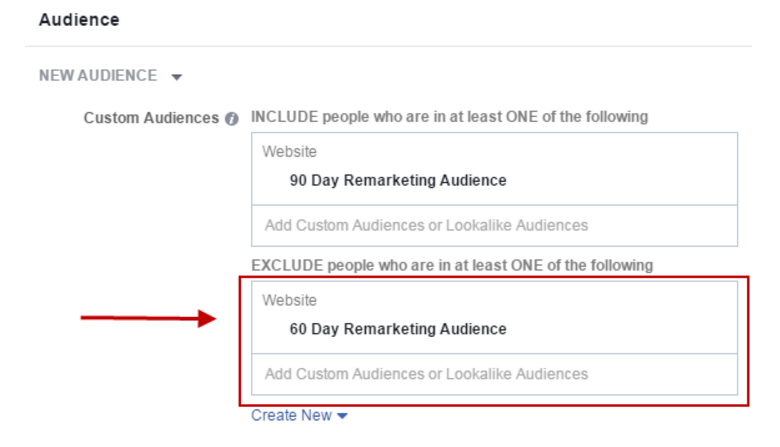Screen dimensions: 780x447
Task: Click the EXCLUDE people heading text
Action: coord(451,265)
